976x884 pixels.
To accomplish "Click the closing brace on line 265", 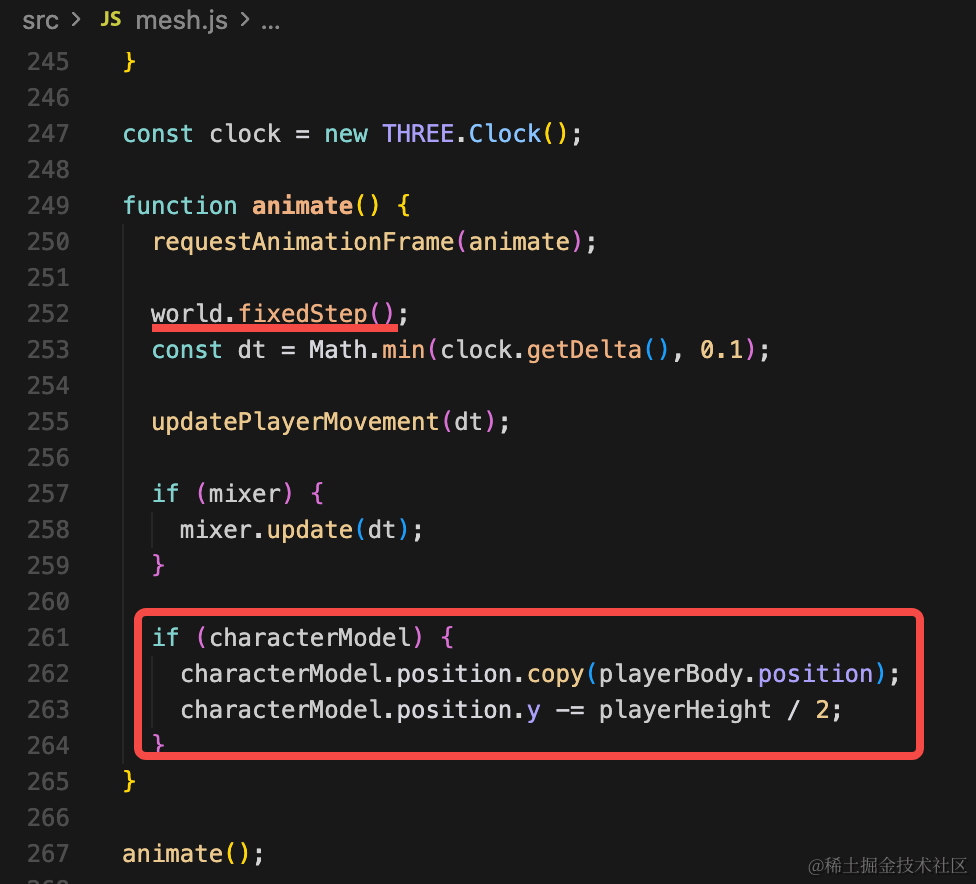I will 129,781.
